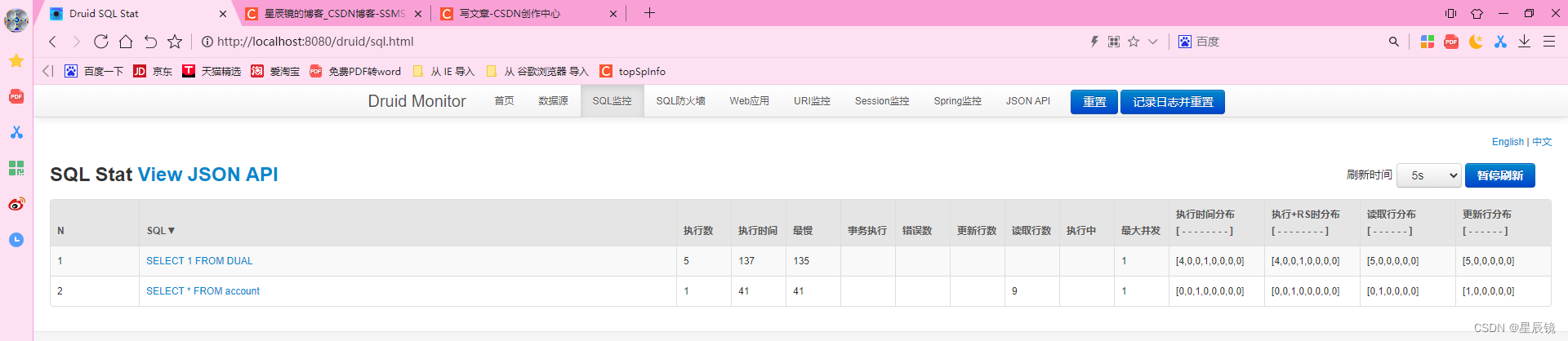This screenshot has width=1568, height=341.
Task: Click the user avatar at top left
Action: (16, 20)
